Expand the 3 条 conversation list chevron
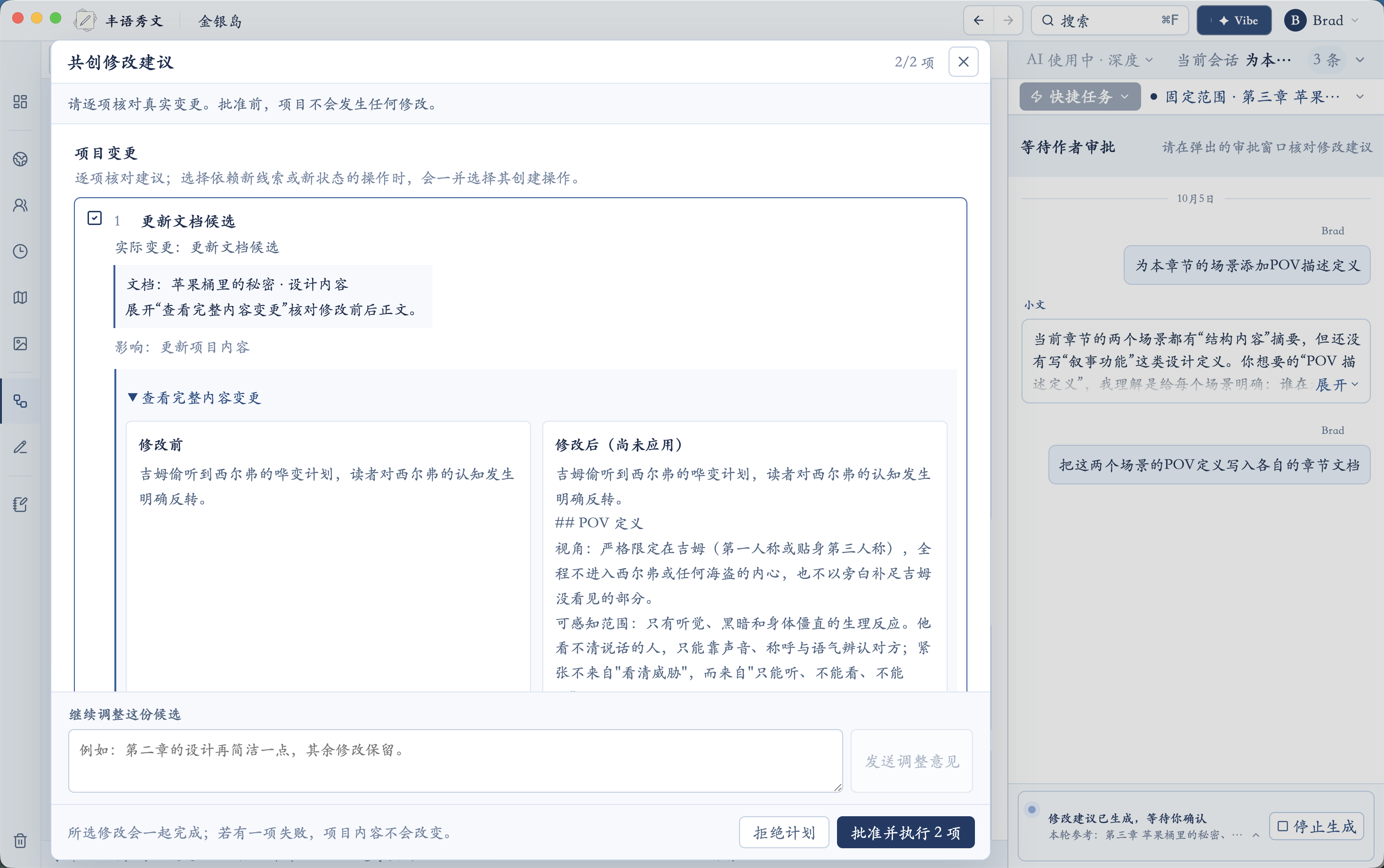This screenshot has width=1384, height=868. tap(1360, 60)
